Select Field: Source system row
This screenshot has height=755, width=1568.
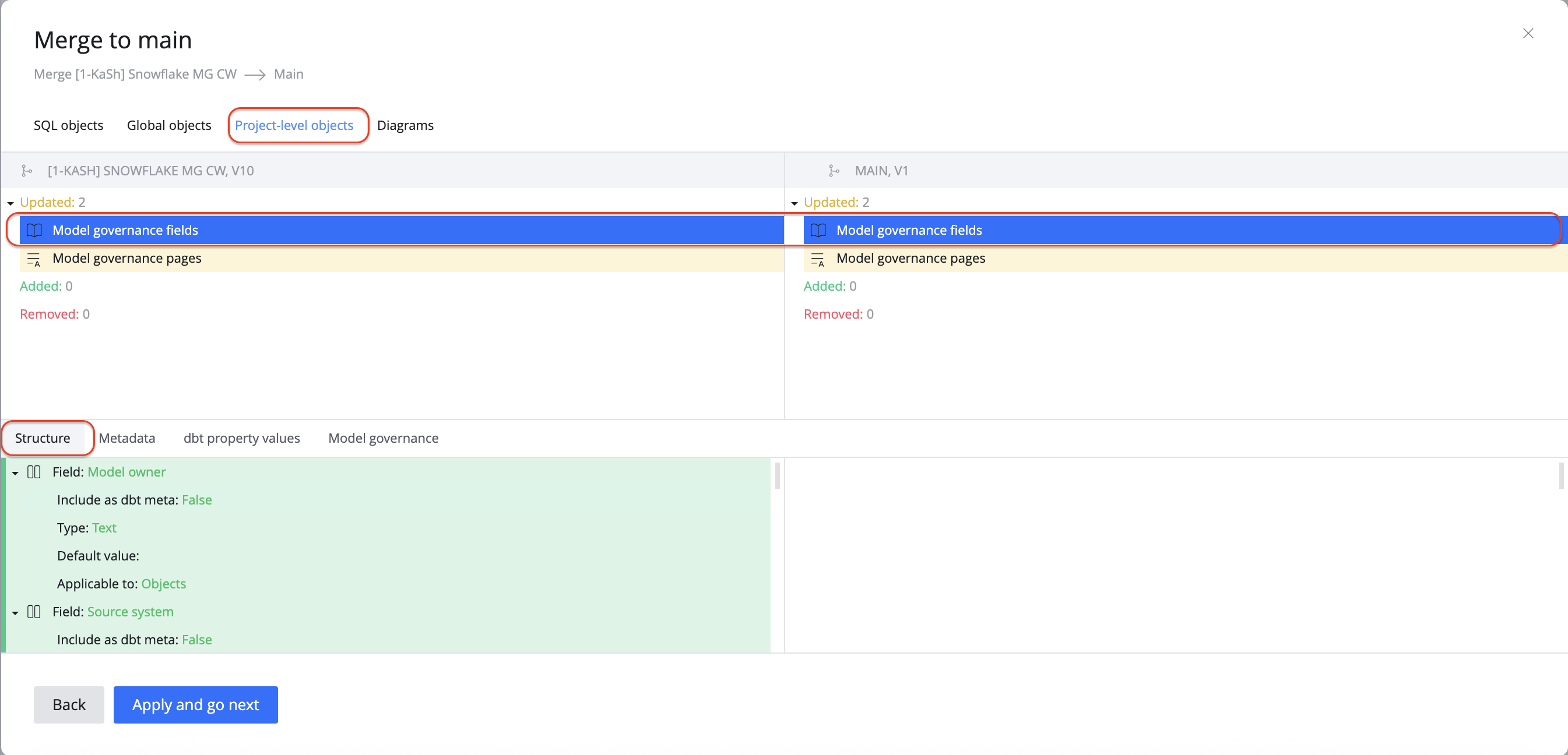[x=388, y=612]
